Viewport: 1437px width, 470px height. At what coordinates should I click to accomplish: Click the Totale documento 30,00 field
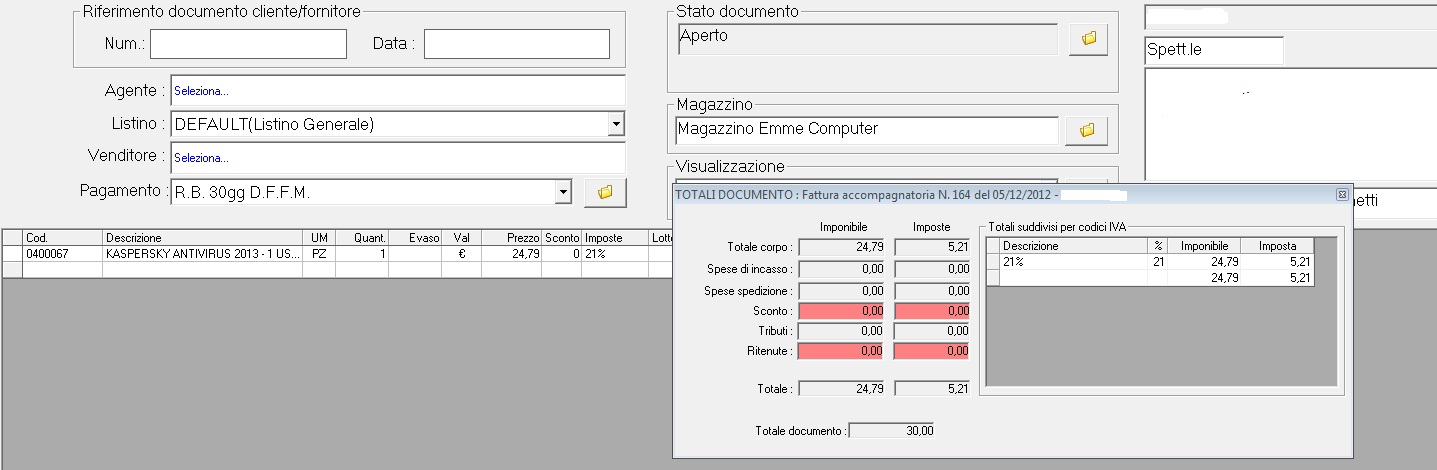point(891,430)
